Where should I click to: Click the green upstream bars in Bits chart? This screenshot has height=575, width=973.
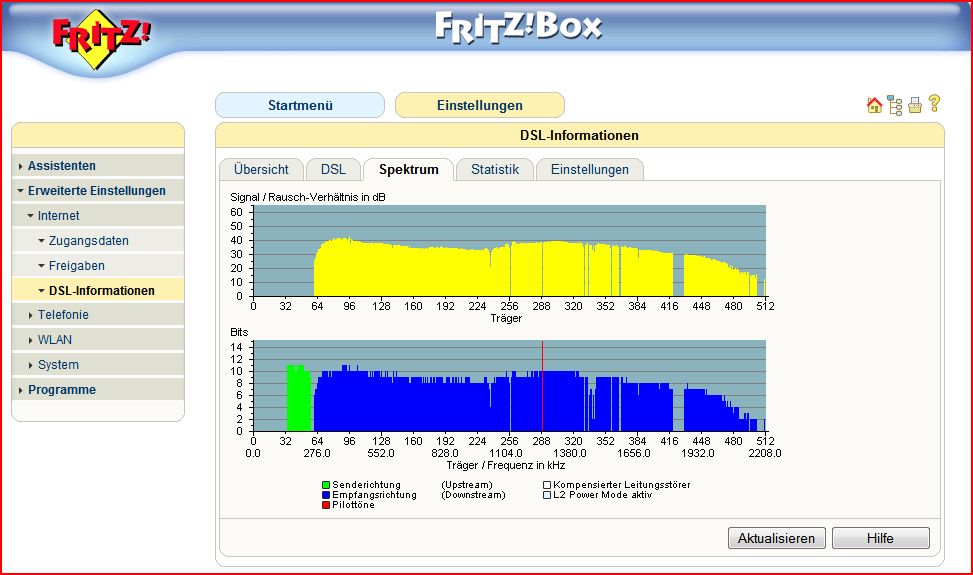298,398
